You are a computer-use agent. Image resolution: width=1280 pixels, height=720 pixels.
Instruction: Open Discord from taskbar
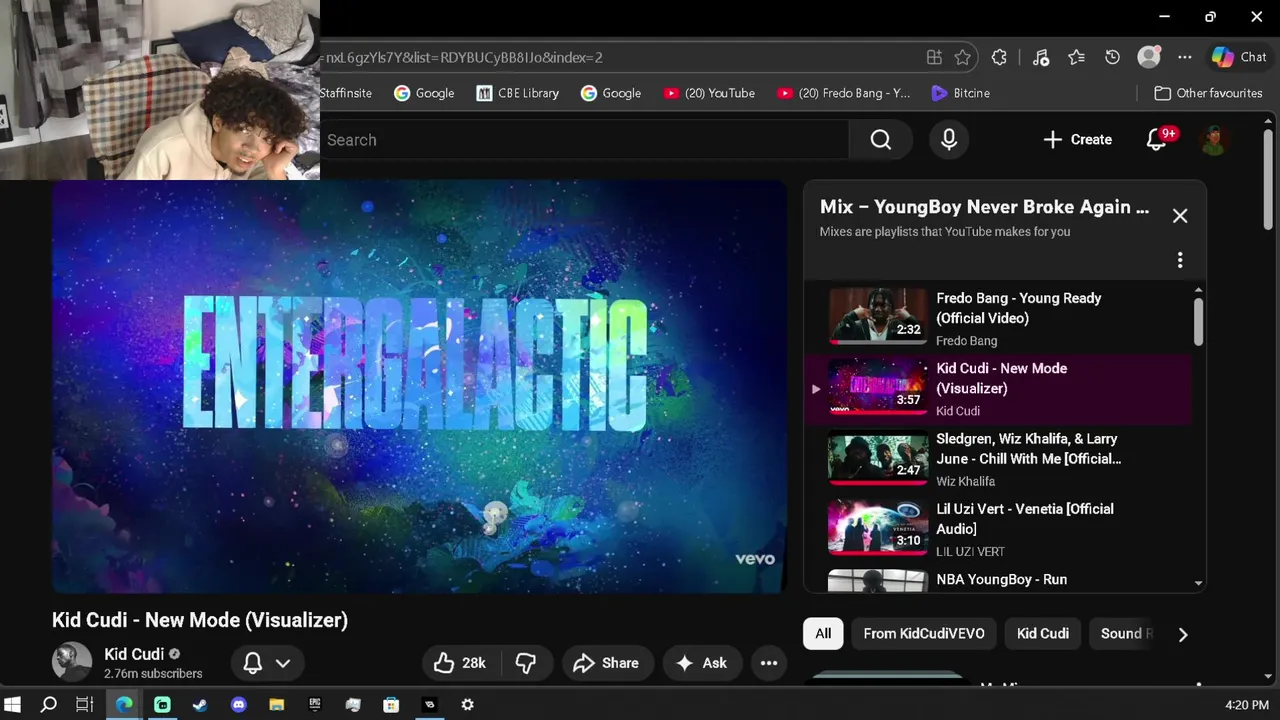(239, 705)
